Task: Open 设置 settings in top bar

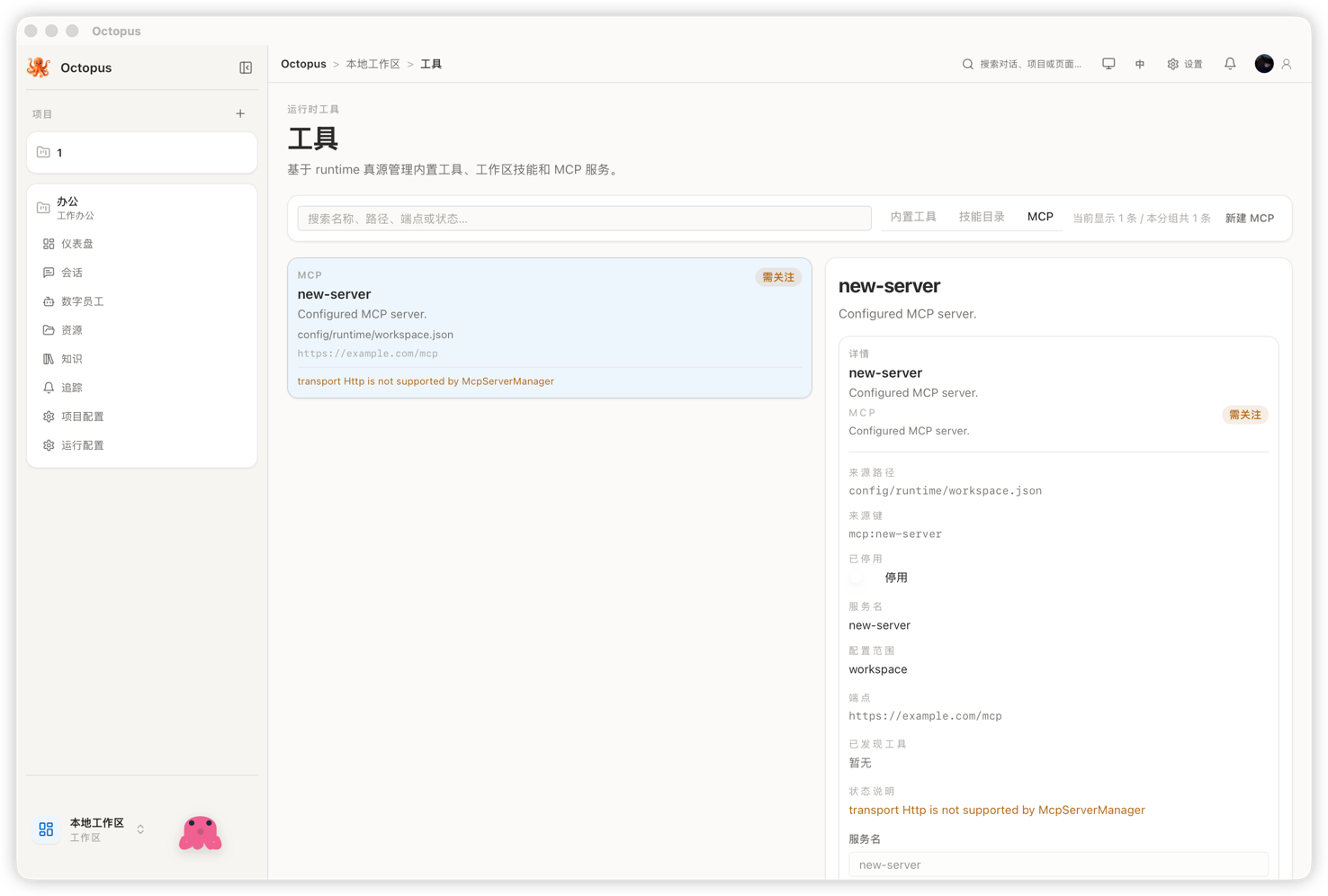Action: [x=1185, y=64]
